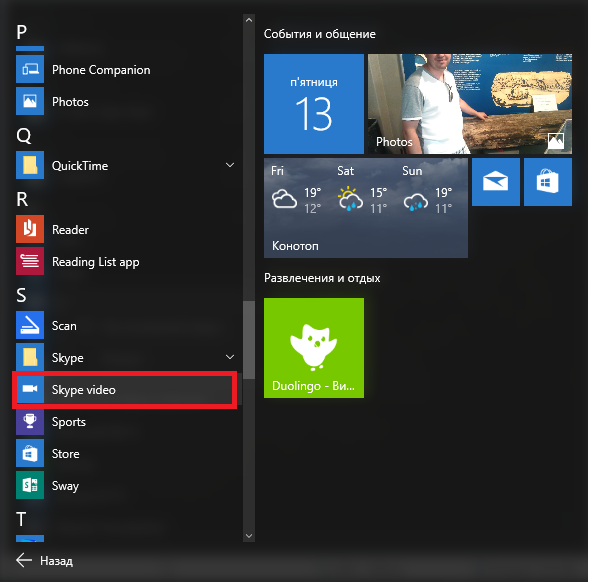Screen dimensions: 589x582
Task: Select the Reading List app label
Action: pyautogui.click(x=95, y=262)
